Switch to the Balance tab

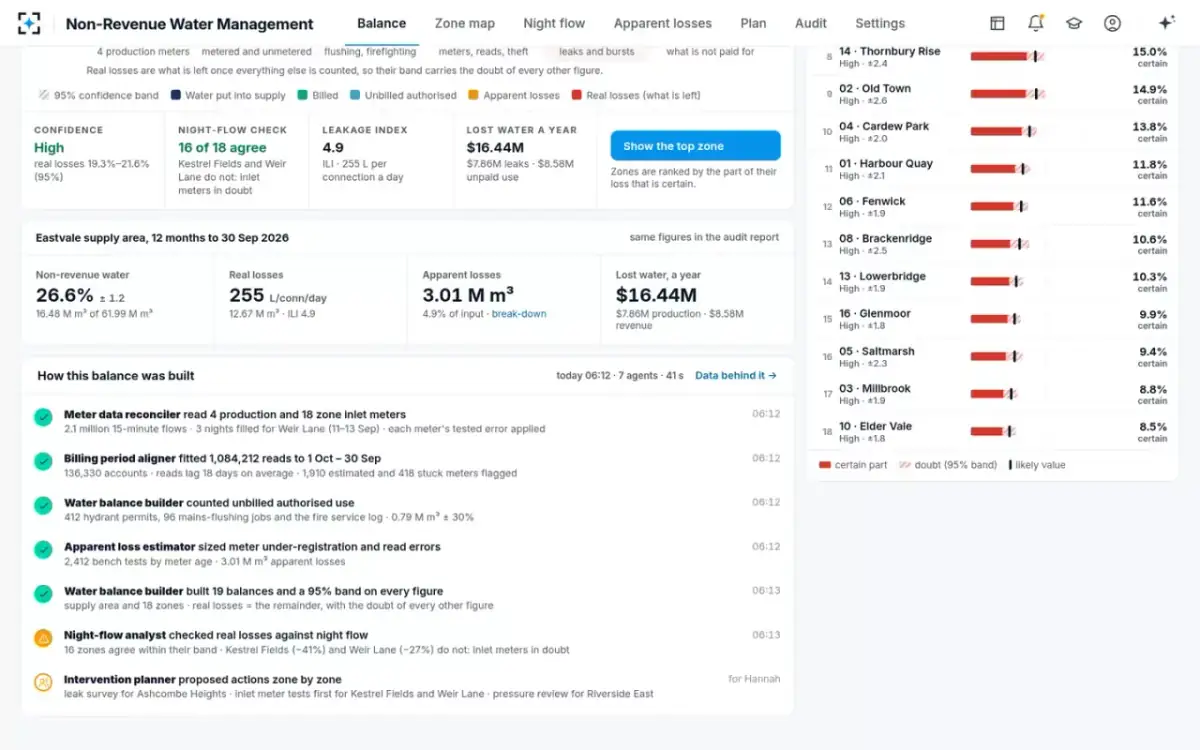point(381,23)
